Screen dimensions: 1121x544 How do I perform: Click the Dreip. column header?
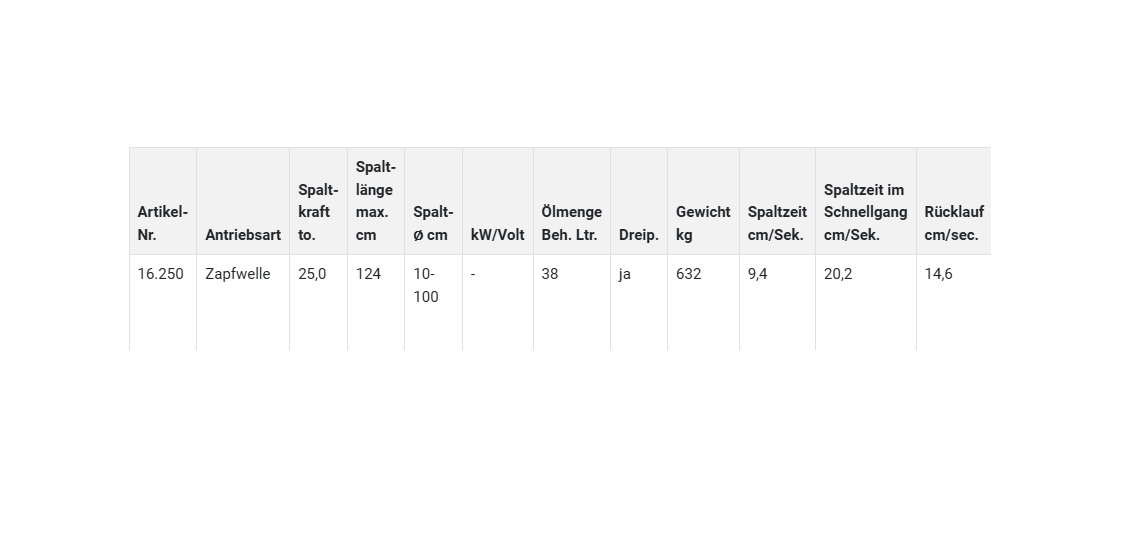(x=638, y=235)
